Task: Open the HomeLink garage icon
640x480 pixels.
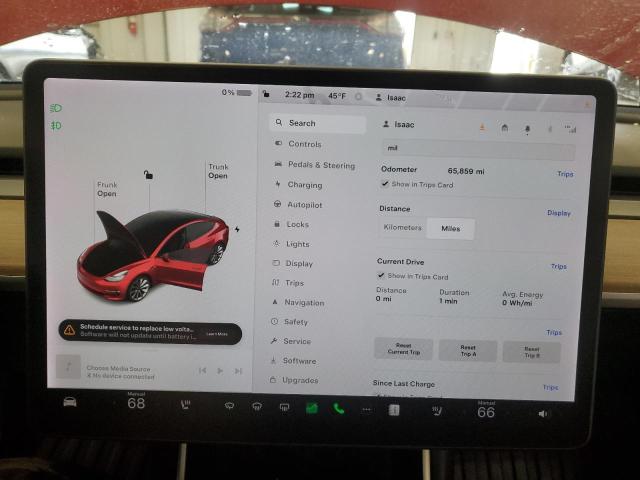Action: click(505, 129)
